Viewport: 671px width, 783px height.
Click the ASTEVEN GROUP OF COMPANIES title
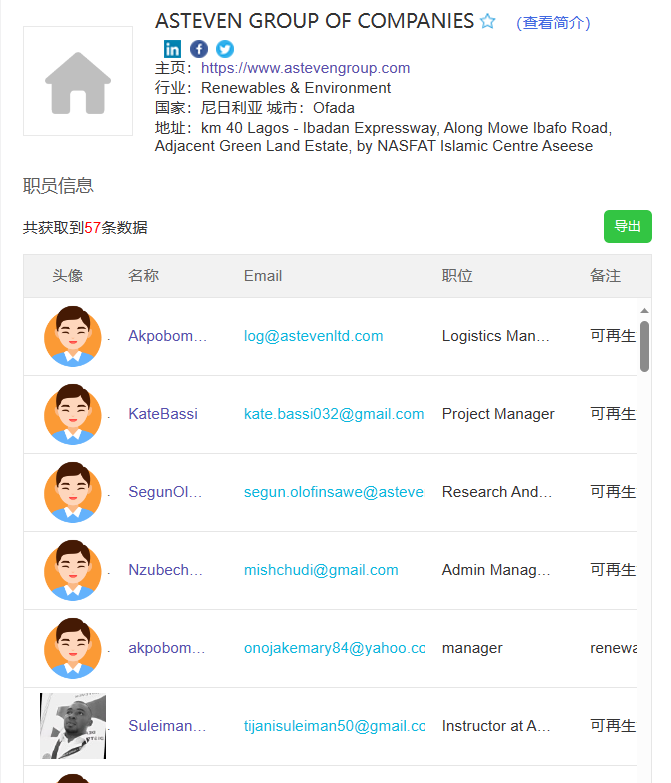(x=314, y=21)
